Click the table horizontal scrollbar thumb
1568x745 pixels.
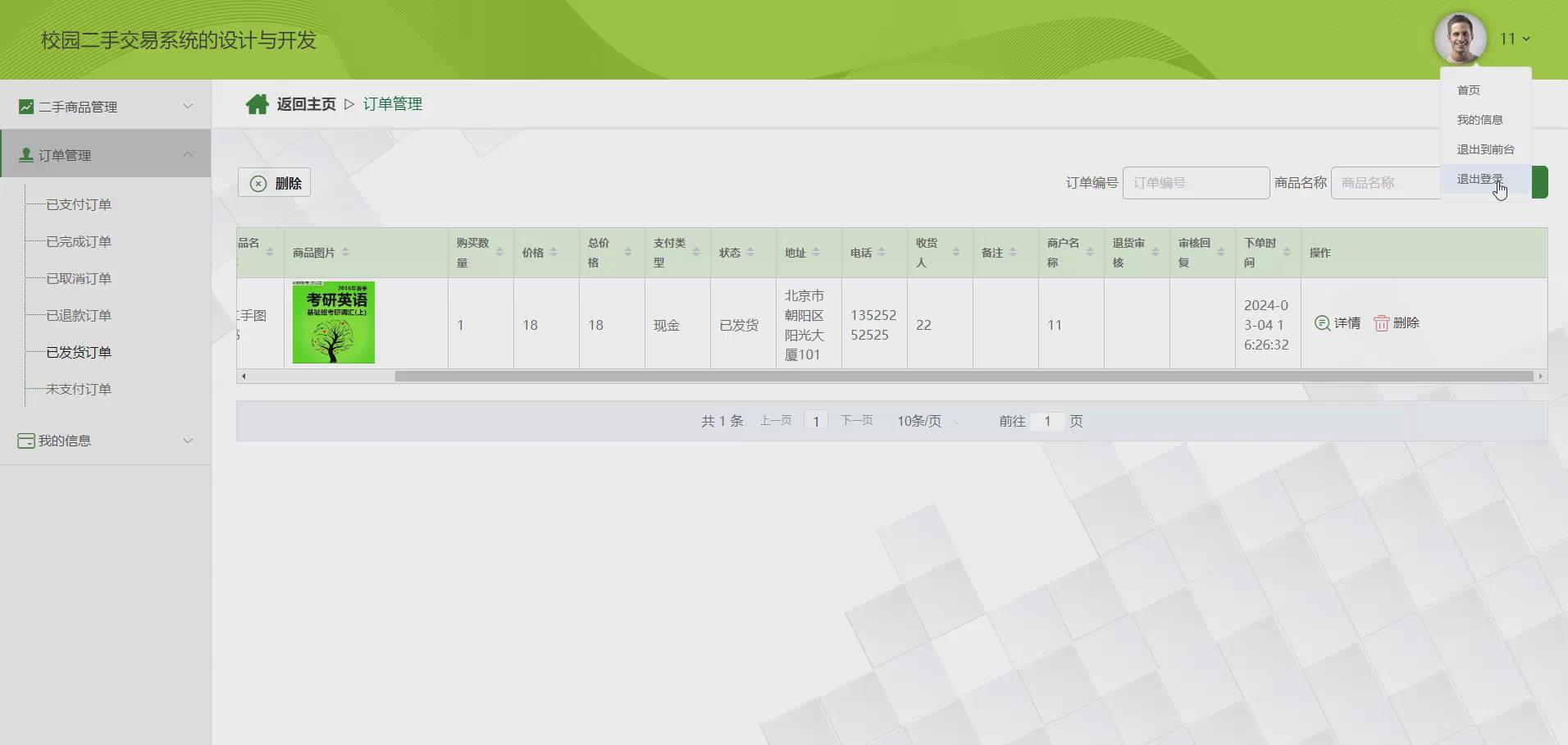click(964, 376)
